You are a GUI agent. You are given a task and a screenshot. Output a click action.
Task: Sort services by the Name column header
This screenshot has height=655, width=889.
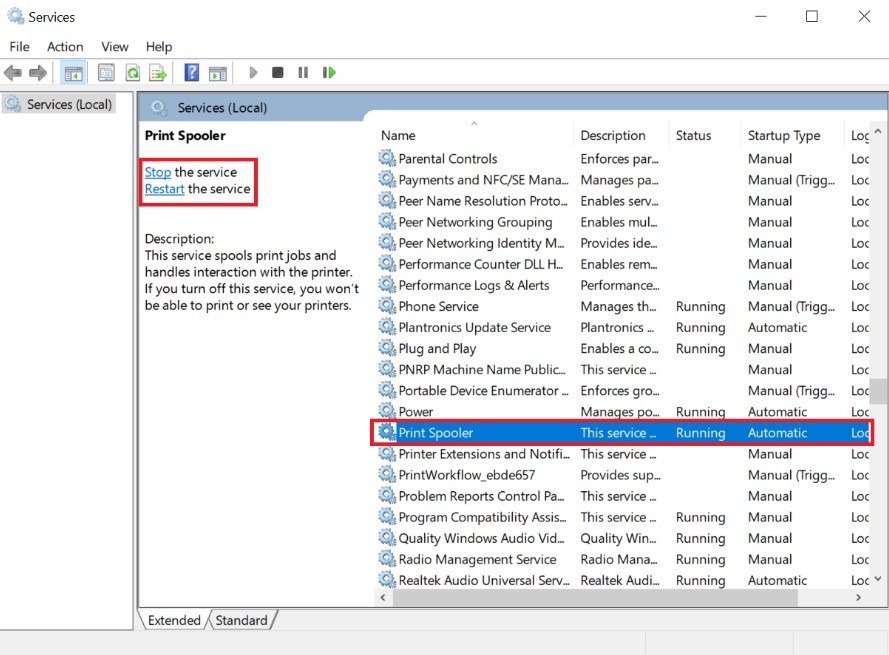click(x=398, y=136)
